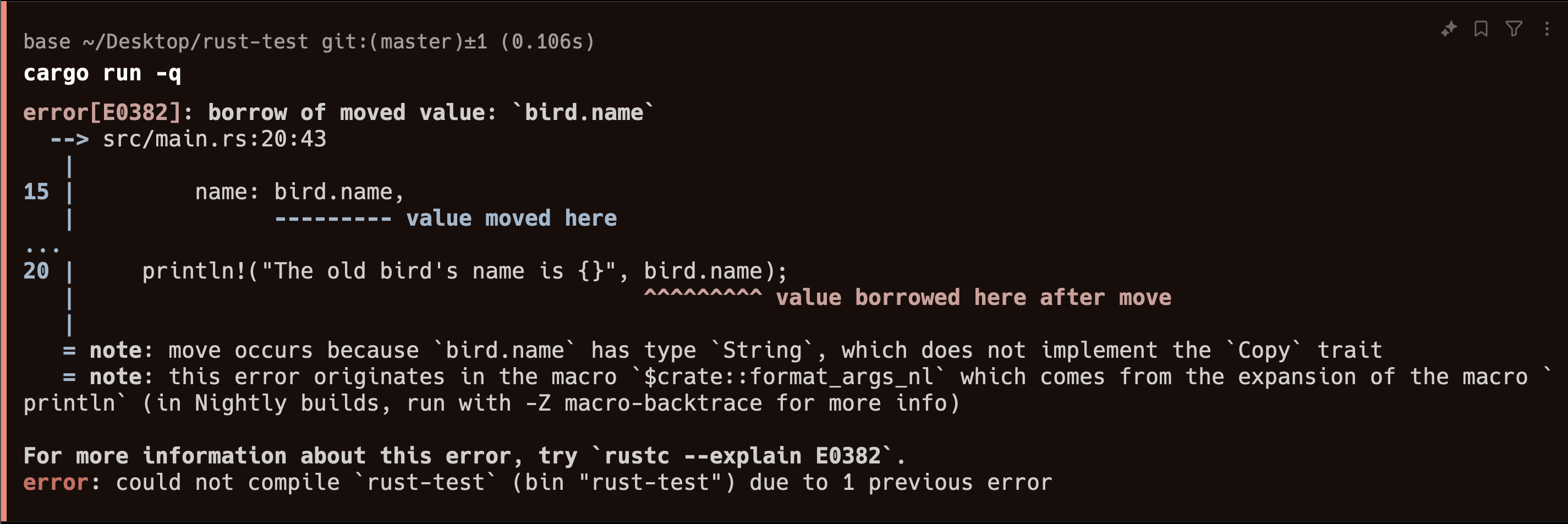Viewport: 1568px width, 524px height.
Task: Click the `$crate::format_args_nl` macro name
Action: (x=788, y=377)
